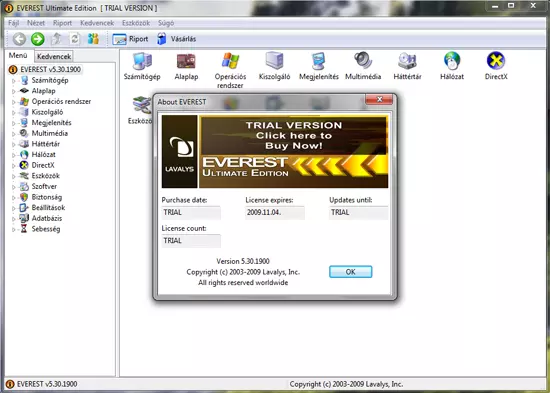
Task: Click the Refresh toolbar icon
Action: (x=74, y=39)
